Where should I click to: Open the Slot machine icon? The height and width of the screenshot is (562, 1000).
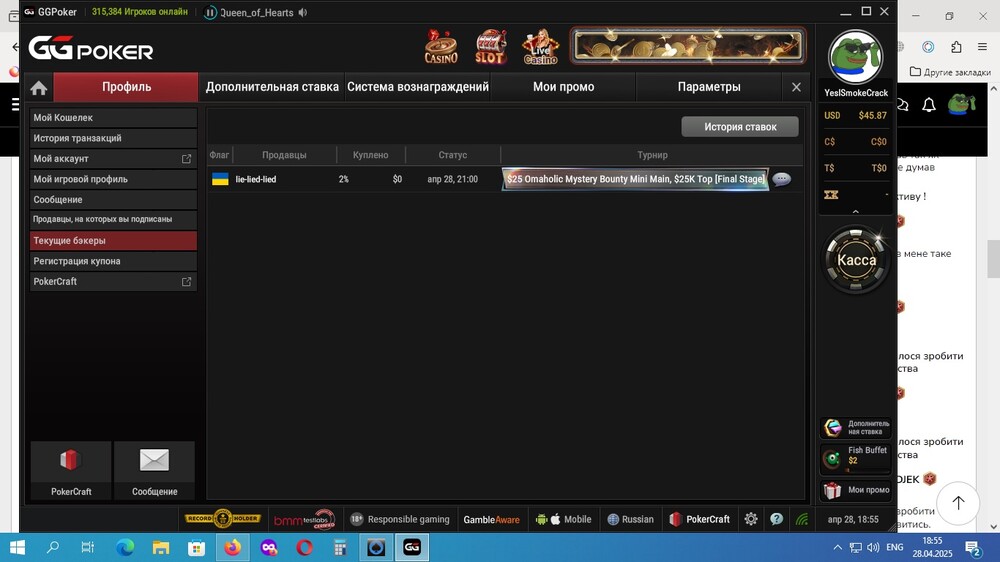(x=490, y=47)
